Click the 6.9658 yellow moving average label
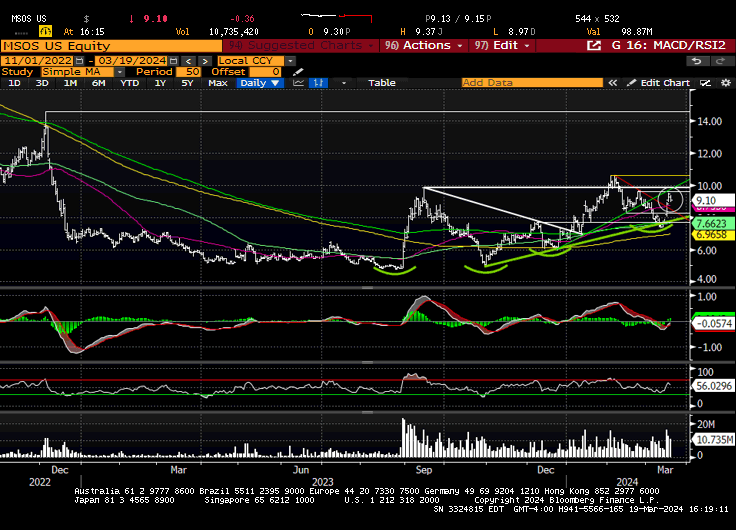The width and height of the screenshot is (736, 530). click(713, 235)
